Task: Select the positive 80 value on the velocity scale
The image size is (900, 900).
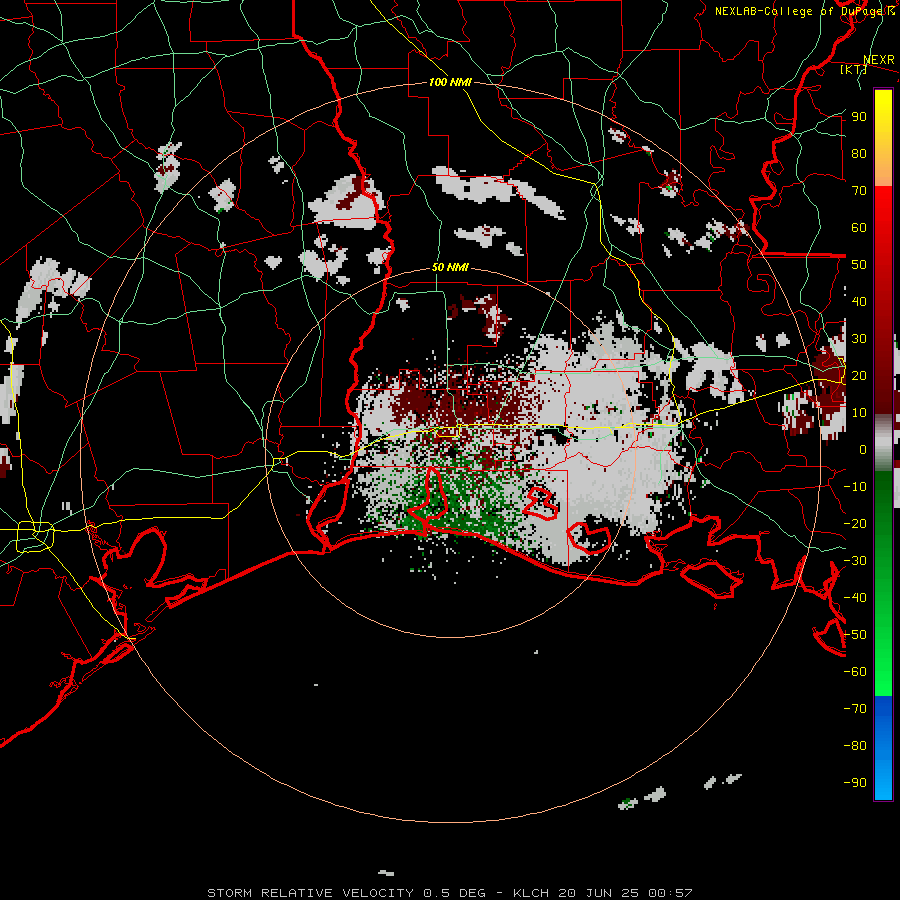Action: pos(859,153)
